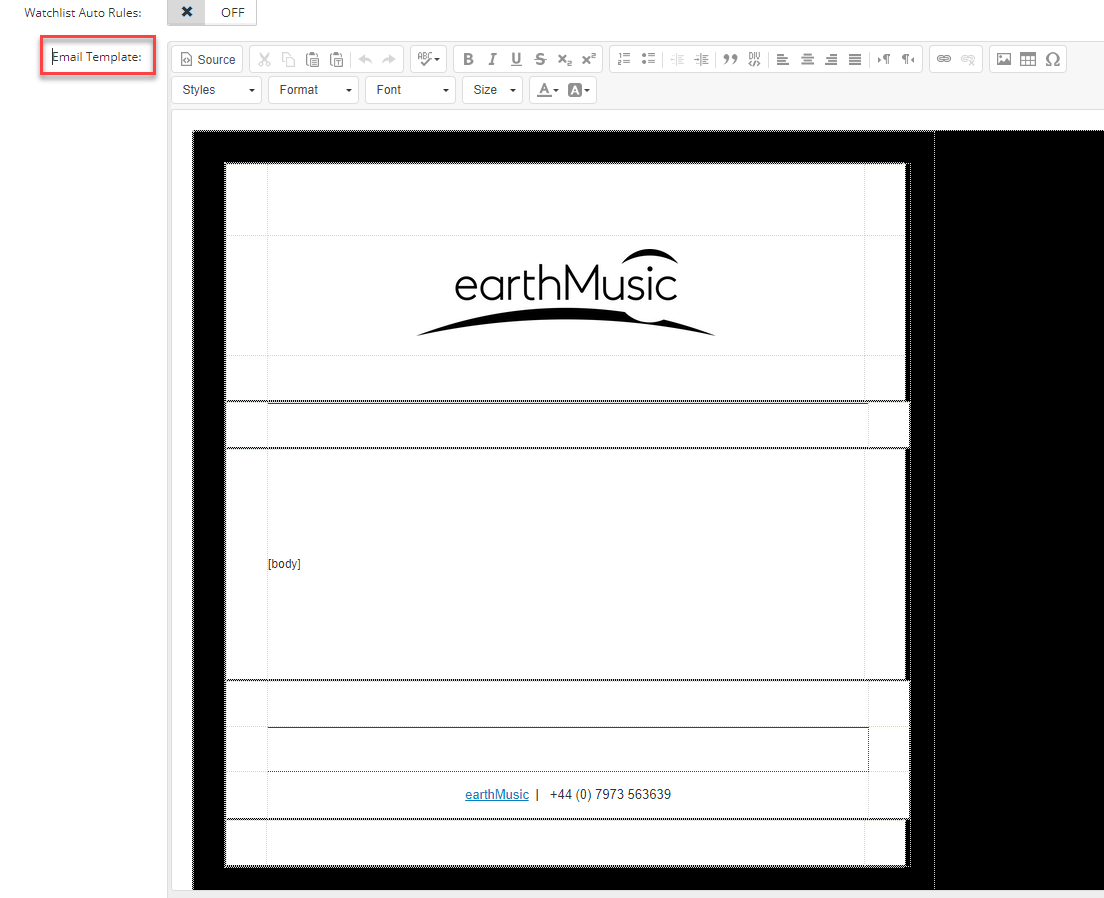Click the Insert Link icon
Image resolution: width=1104 pixels, height=898 pixels.
[x=943, y=59]
